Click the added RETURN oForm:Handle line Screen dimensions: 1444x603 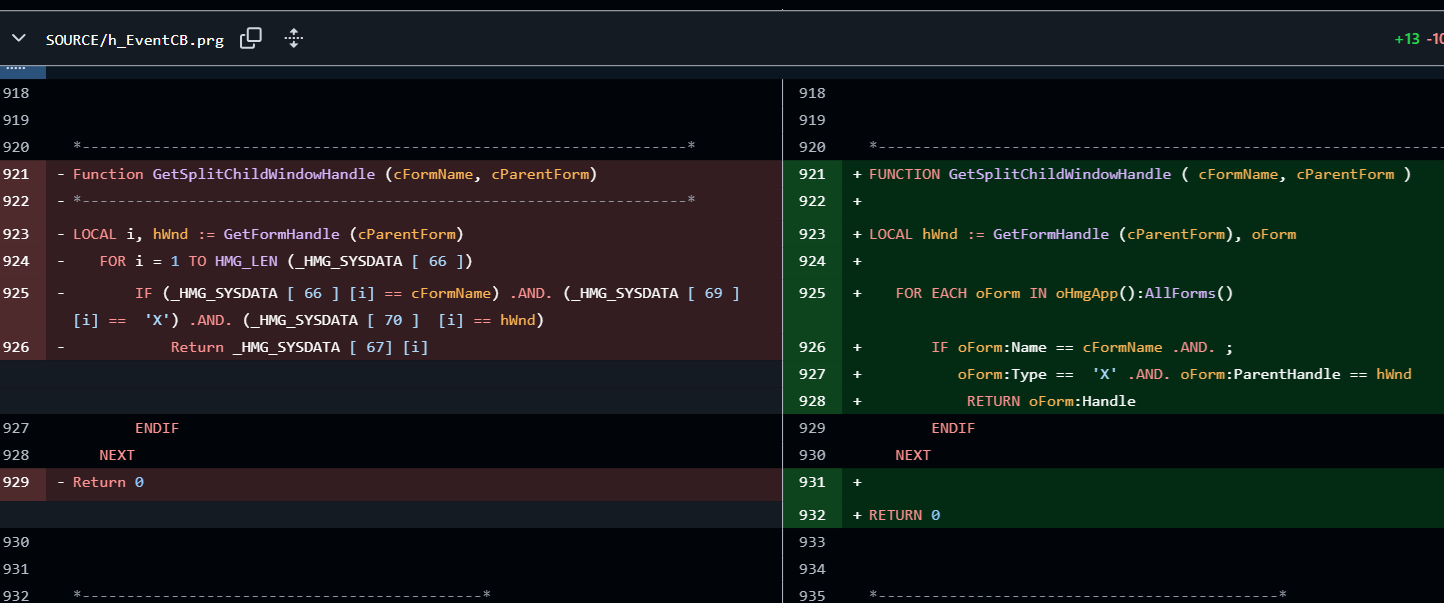[x=1050, y=401]
